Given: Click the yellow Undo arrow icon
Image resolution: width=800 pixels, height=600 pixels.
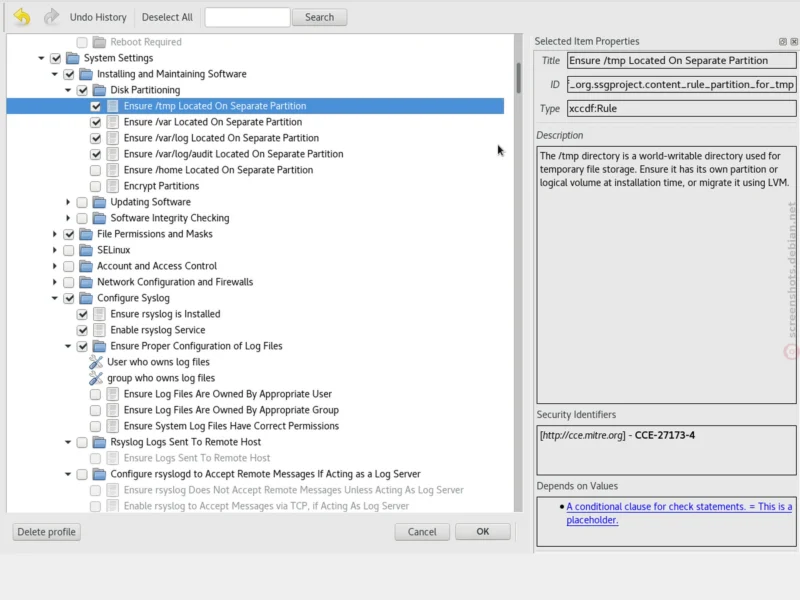Looking at the screenshot, I should tap(22, 17).
